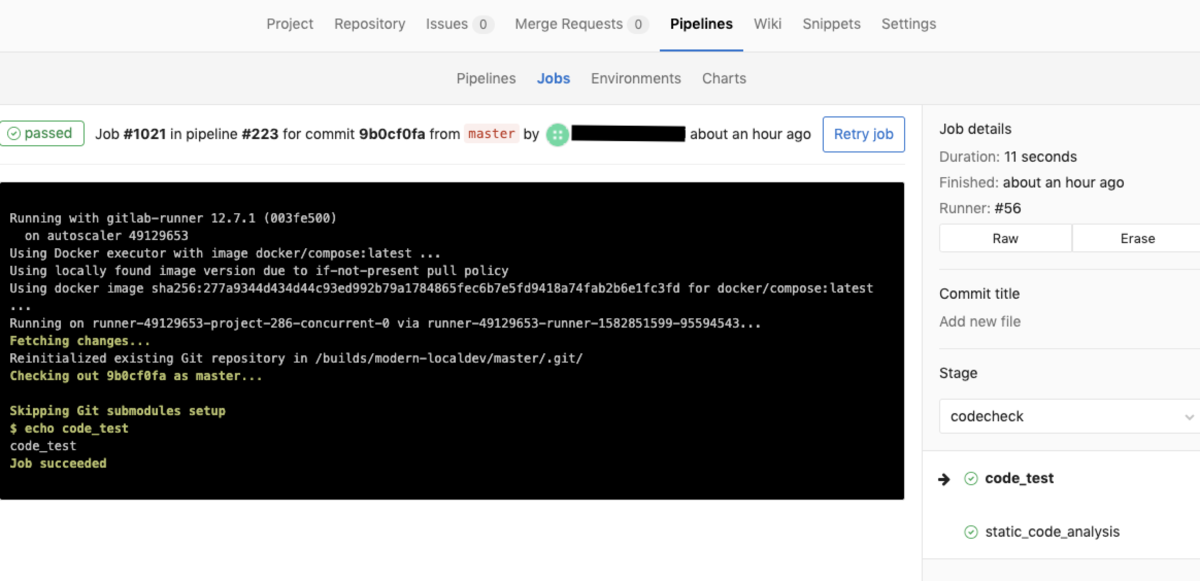Open the Merge Requests tab
Image resolution: width=1200 pixels, height=581 pixels.
pos(582,24)
